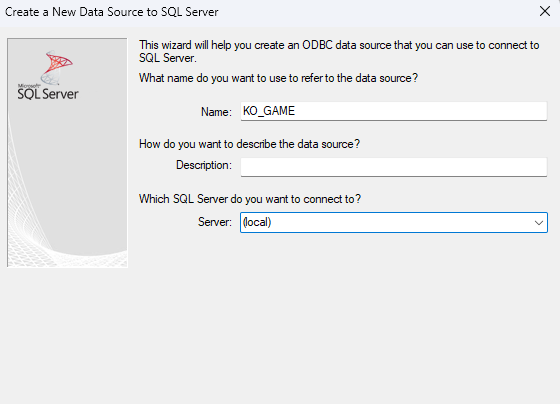Click the empty dialog area below Server
The height and width of the screenshot is (404, 560).
coord(343,318)
